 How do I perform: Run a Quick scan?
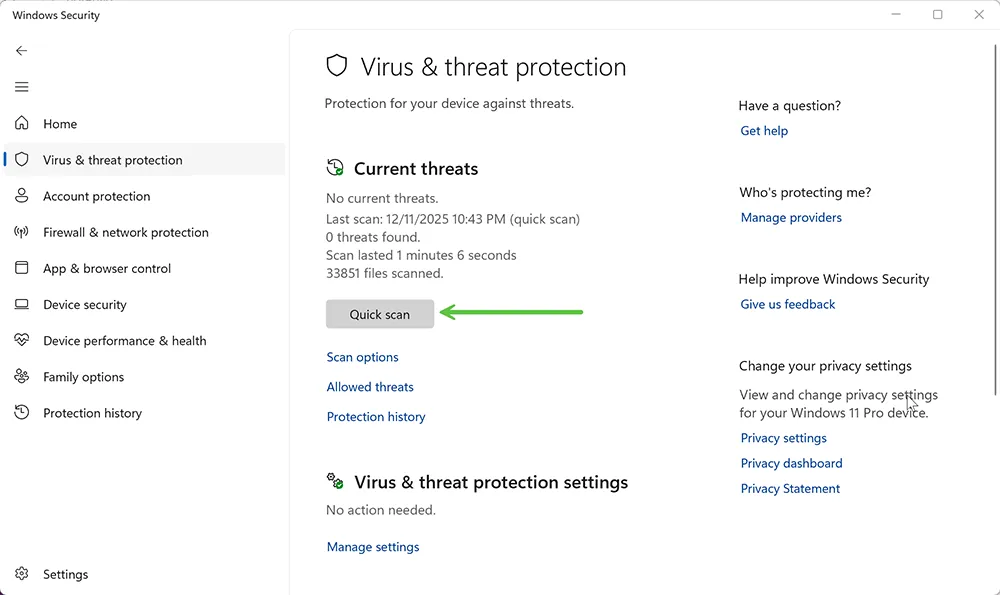(380, 313)
